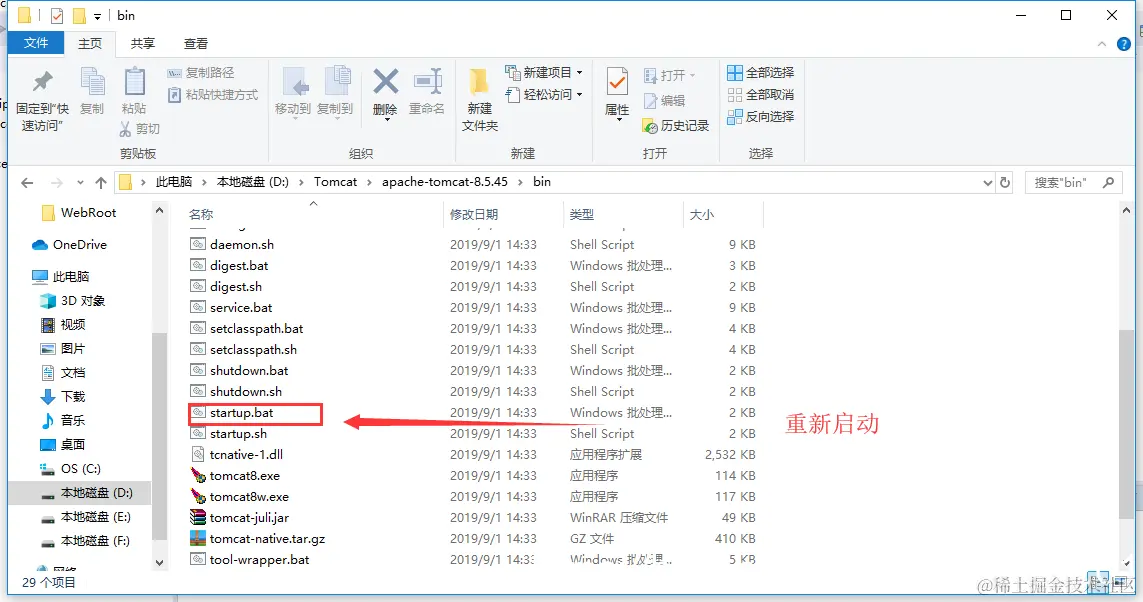Switch to the 查看 (View) tab
Image resolution: width=1143 pixels, height=602 pixels.
[194, 43]
